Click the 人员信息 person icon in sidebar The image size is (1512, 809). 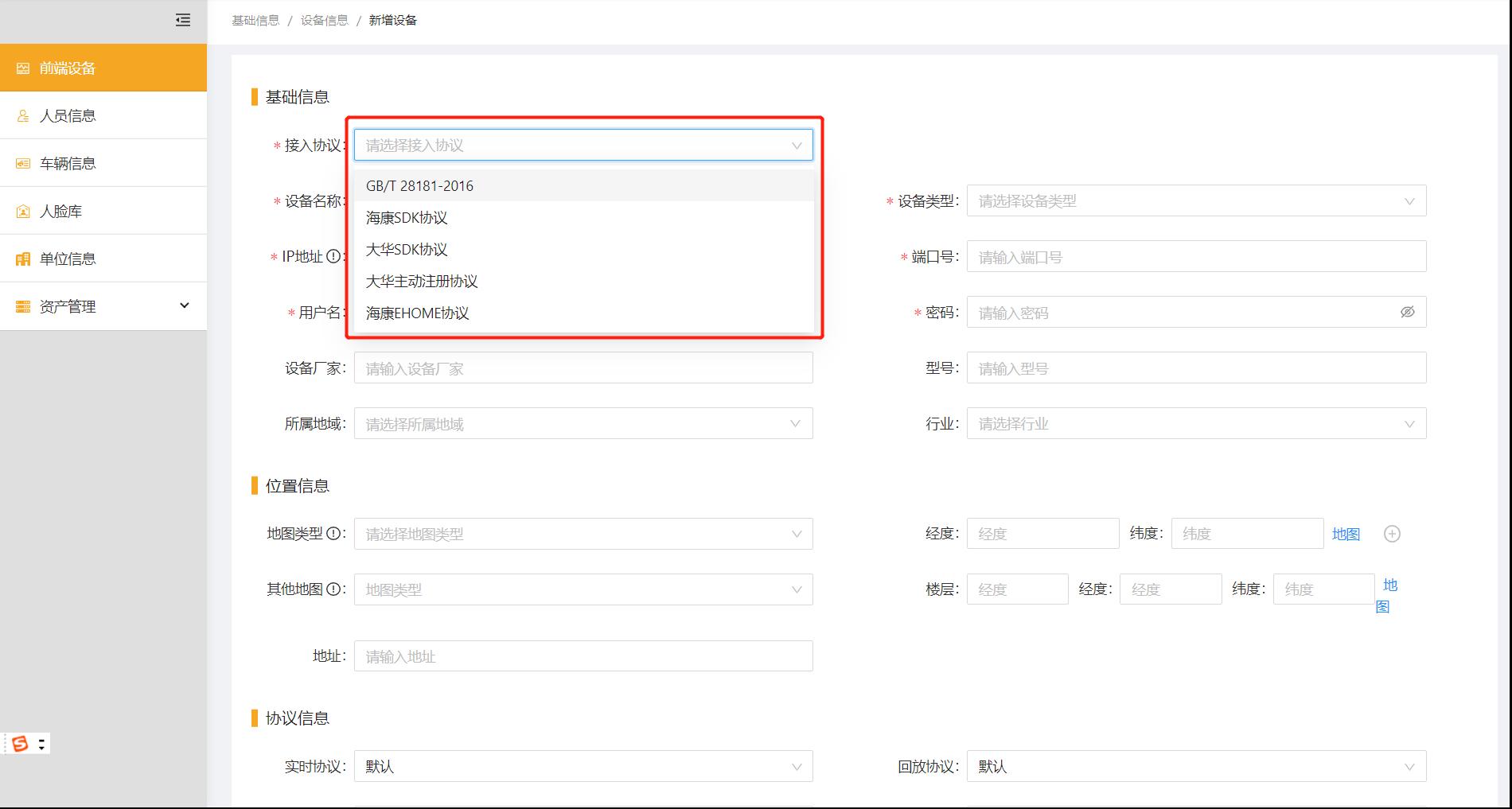tap(21, 115)
